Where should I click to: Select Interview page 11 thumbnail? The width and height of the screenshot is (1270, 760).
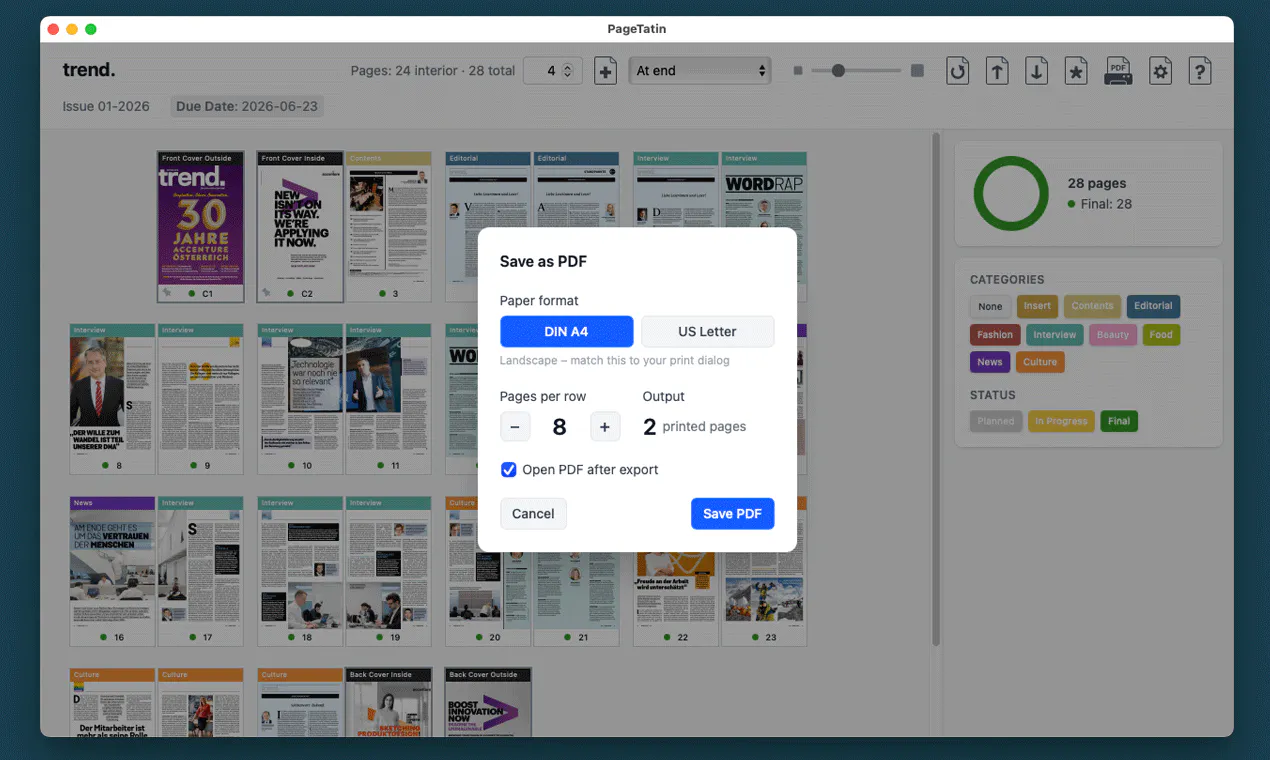tap(388, 399)
